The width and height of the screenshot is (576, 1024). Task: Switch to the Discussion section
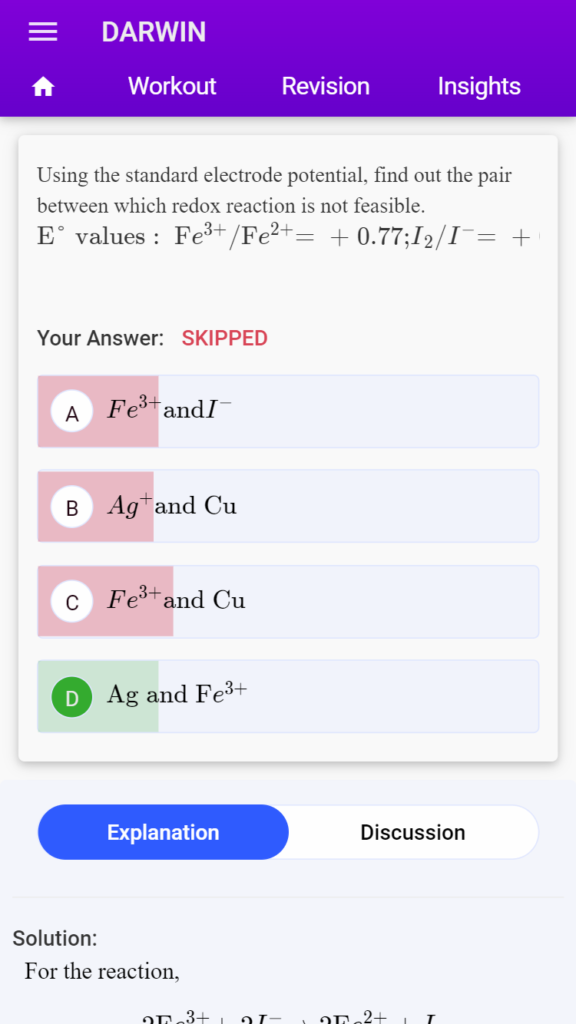pyautogui.click(x=413, y=832)
